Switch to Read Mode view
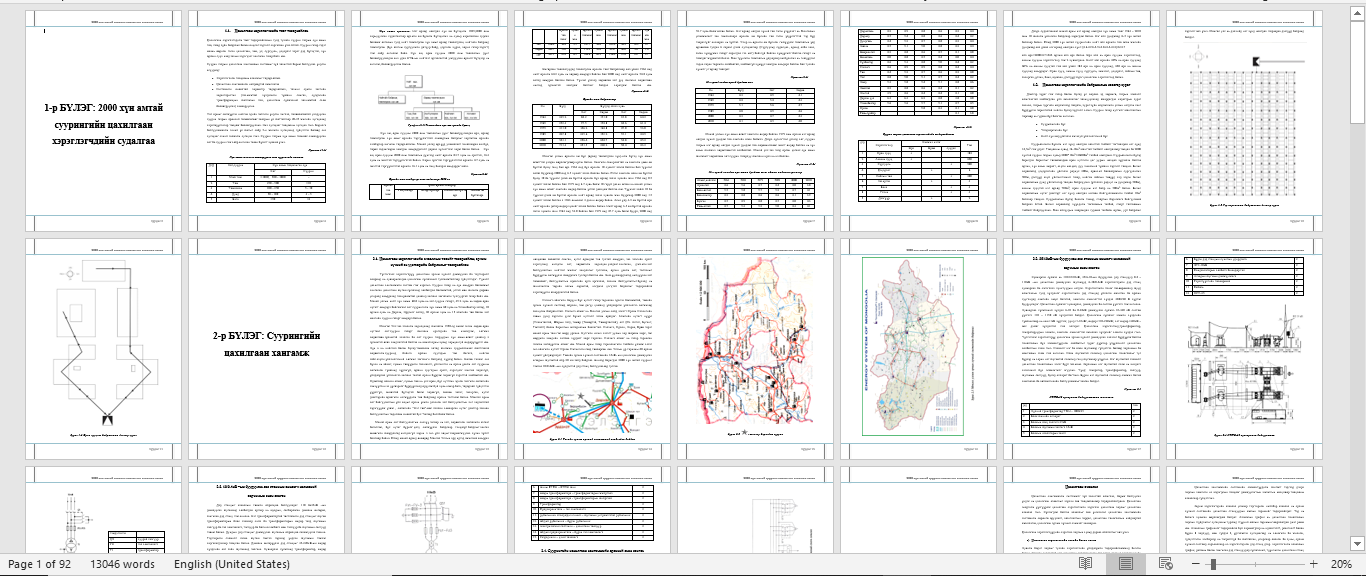 click(1086, 564)
